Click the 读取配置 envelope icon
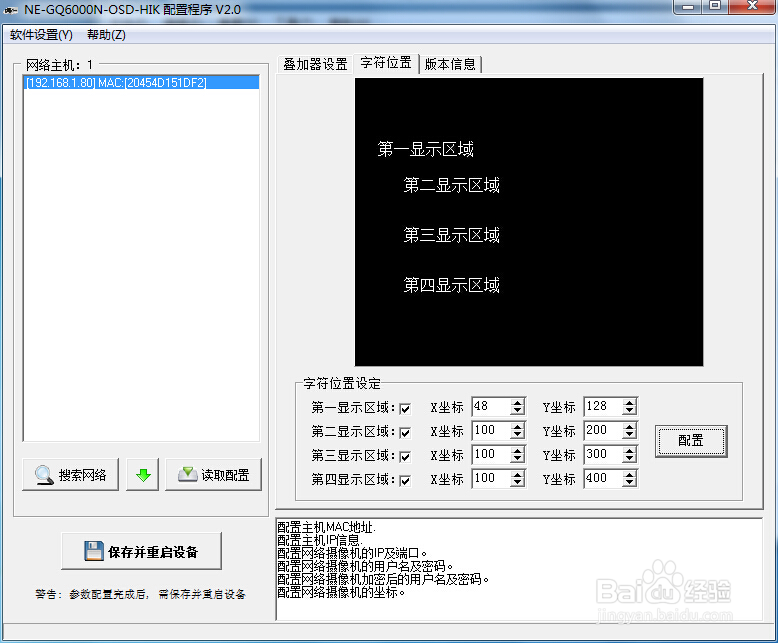The height and width of the screenshot is (643, 778). pyautogui.click(x=188, y=474)
